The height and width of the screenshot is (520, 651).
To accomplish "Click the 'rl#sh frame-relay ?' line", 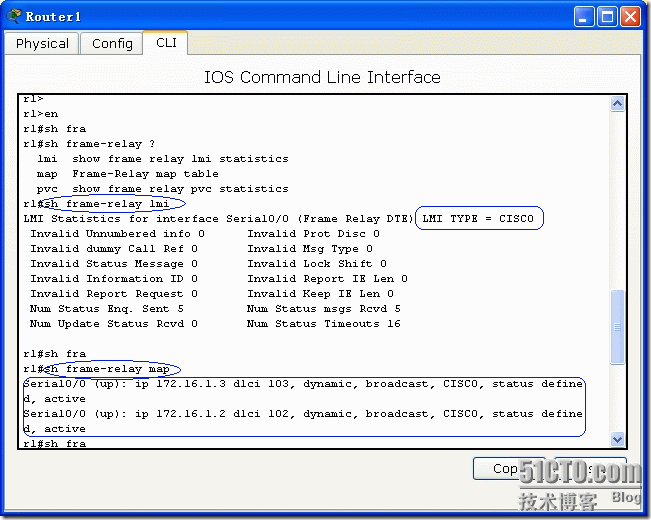I will click(89, 144).
